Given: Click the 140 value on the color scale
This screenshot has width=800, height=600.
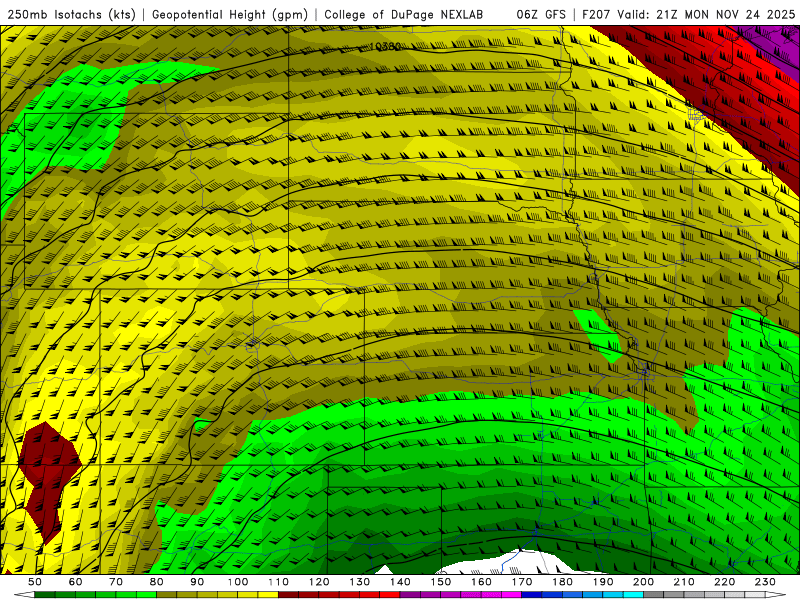Looking at the screenshot, I should (x=400, y=582).
